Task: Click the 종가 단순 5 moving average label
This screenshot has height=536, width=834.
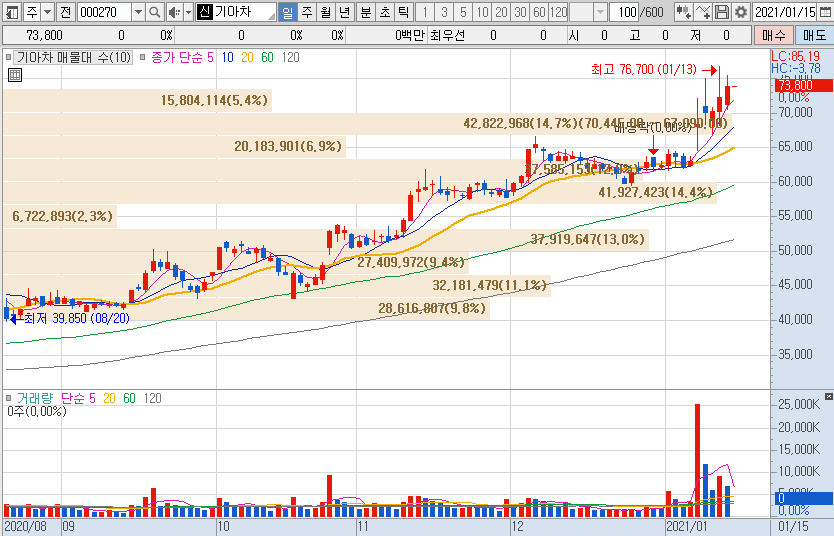Action: pos(182,57)
